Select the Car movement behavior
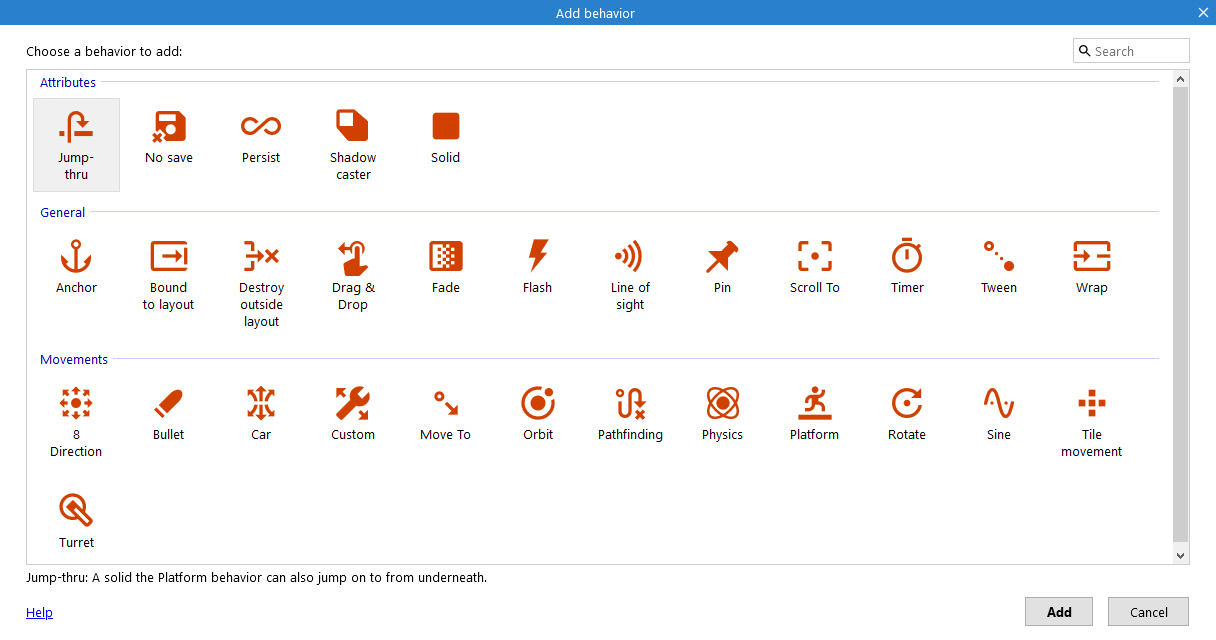 pyautogui.click(x=261, y=414)
